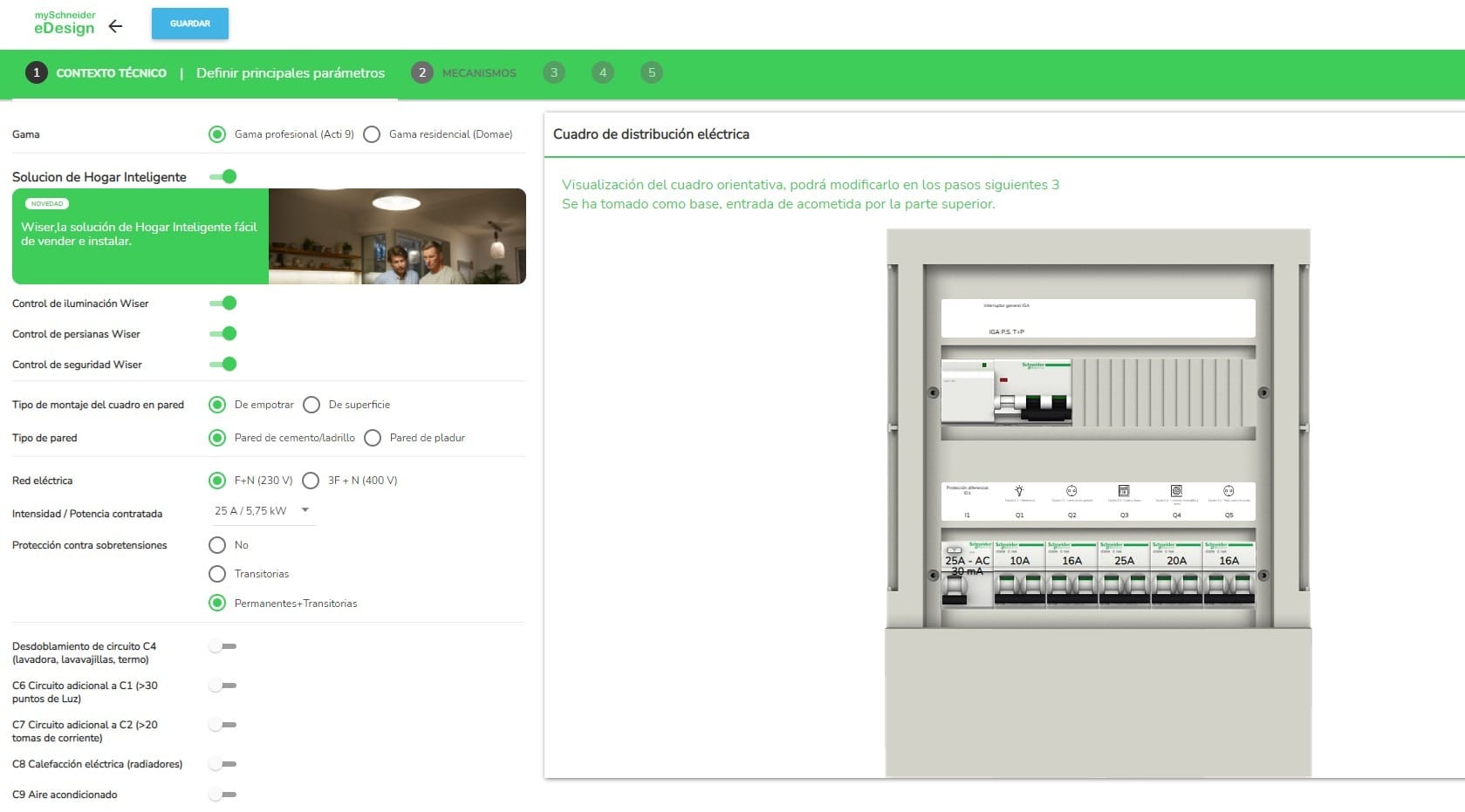The width and height of the screenshot is (1465, 812).
Task: Click the GUARDAR button
Action: (x=189, y=24)
